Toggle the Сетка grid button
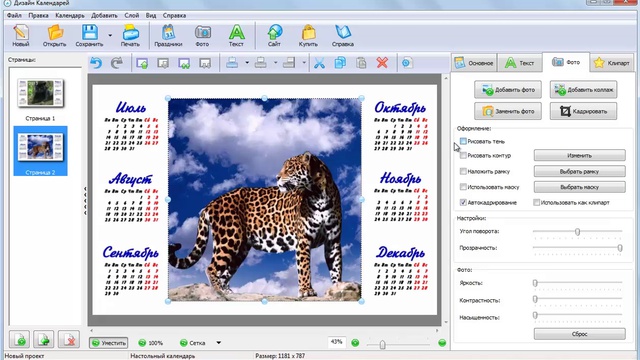The height and width of the screenshot is (360, 640). coord(193,343)
